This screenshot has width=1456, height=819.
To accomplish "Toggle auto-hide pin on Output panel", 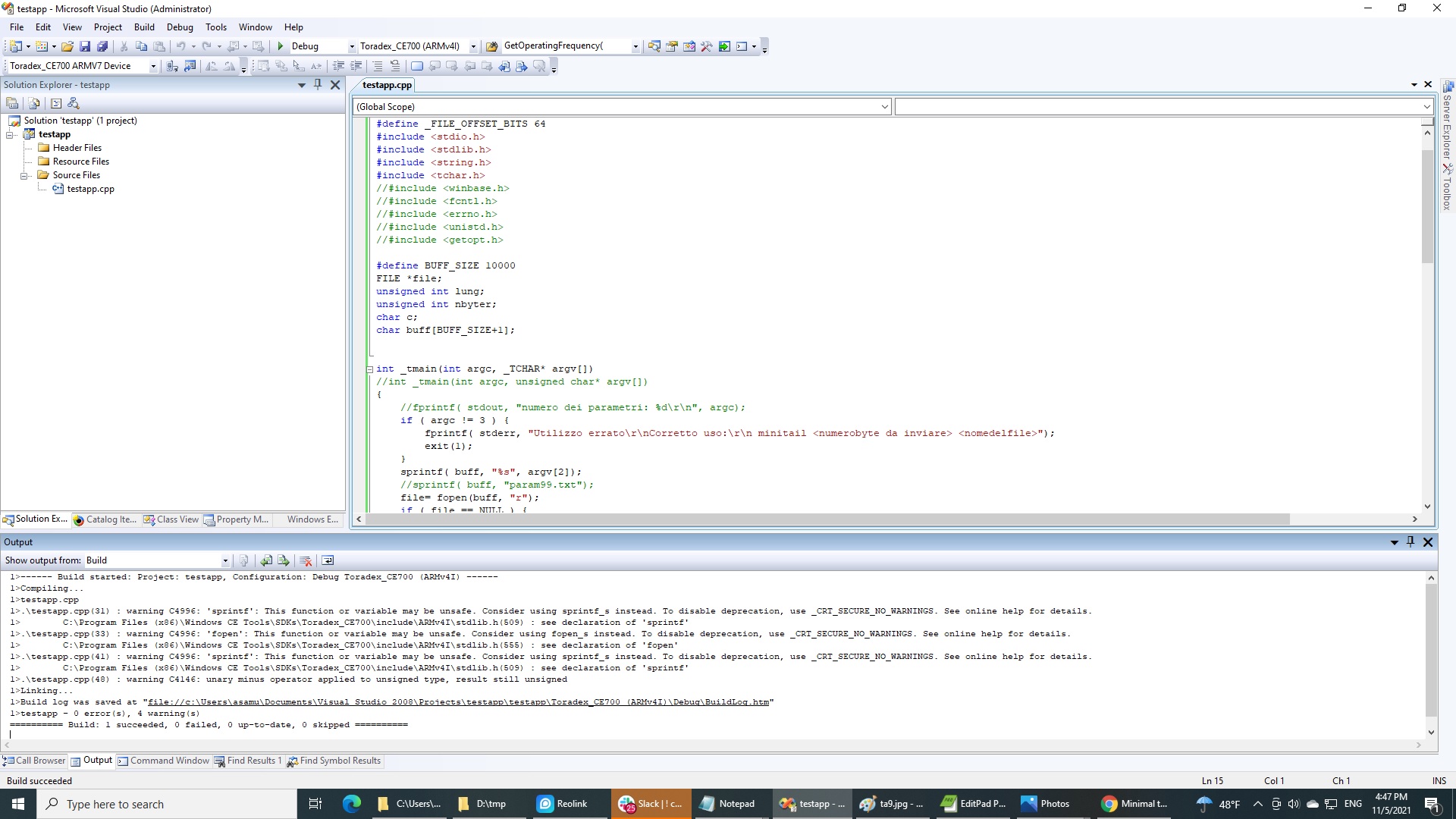I will coord(1410,541).
